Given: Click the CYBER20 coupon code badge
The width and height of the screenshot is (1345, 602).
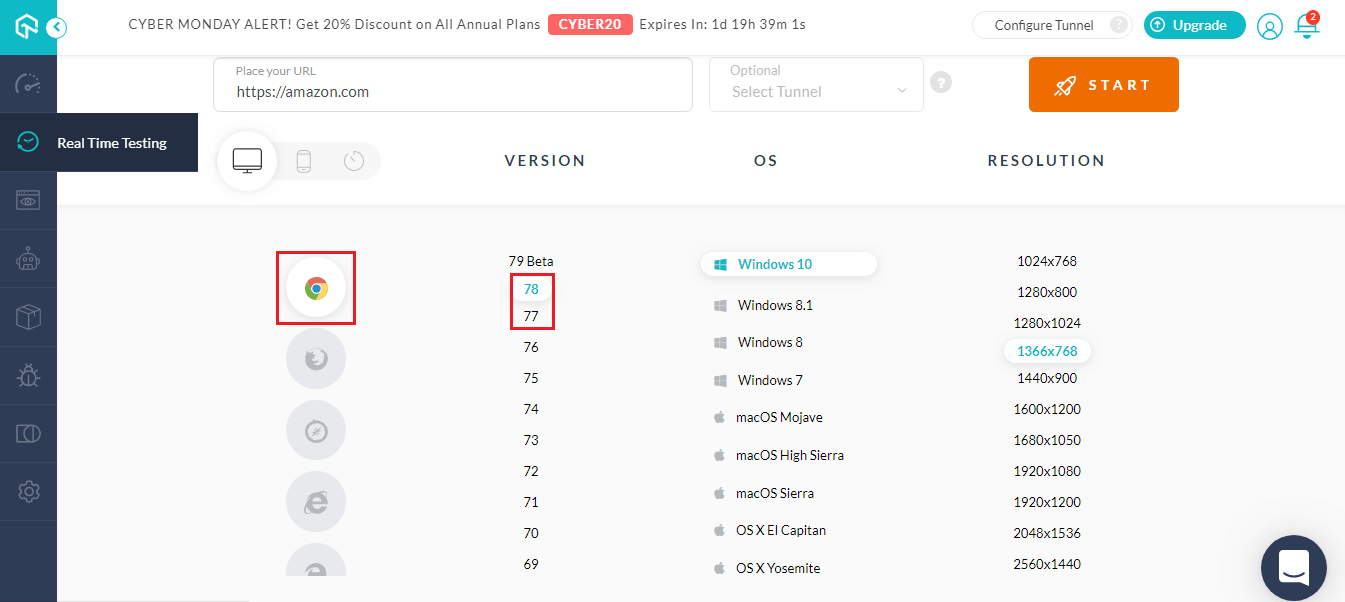Looking at the screenshot, I should 590,24.
